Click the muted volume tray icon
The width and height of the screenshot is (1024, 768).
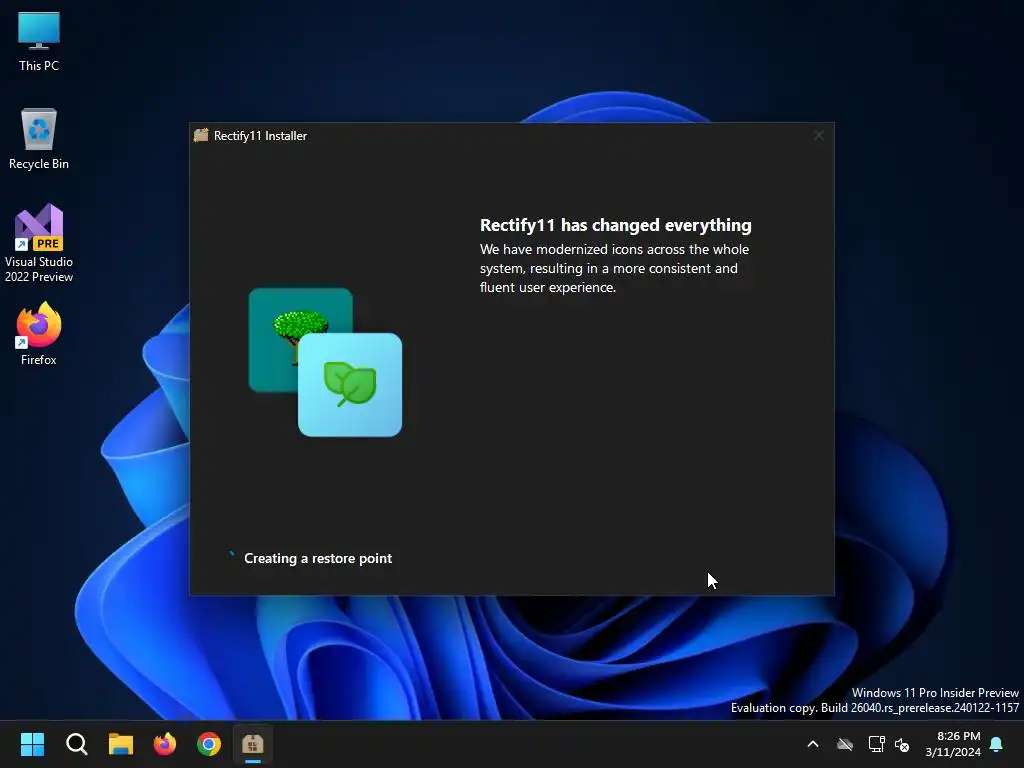point(902,744)
